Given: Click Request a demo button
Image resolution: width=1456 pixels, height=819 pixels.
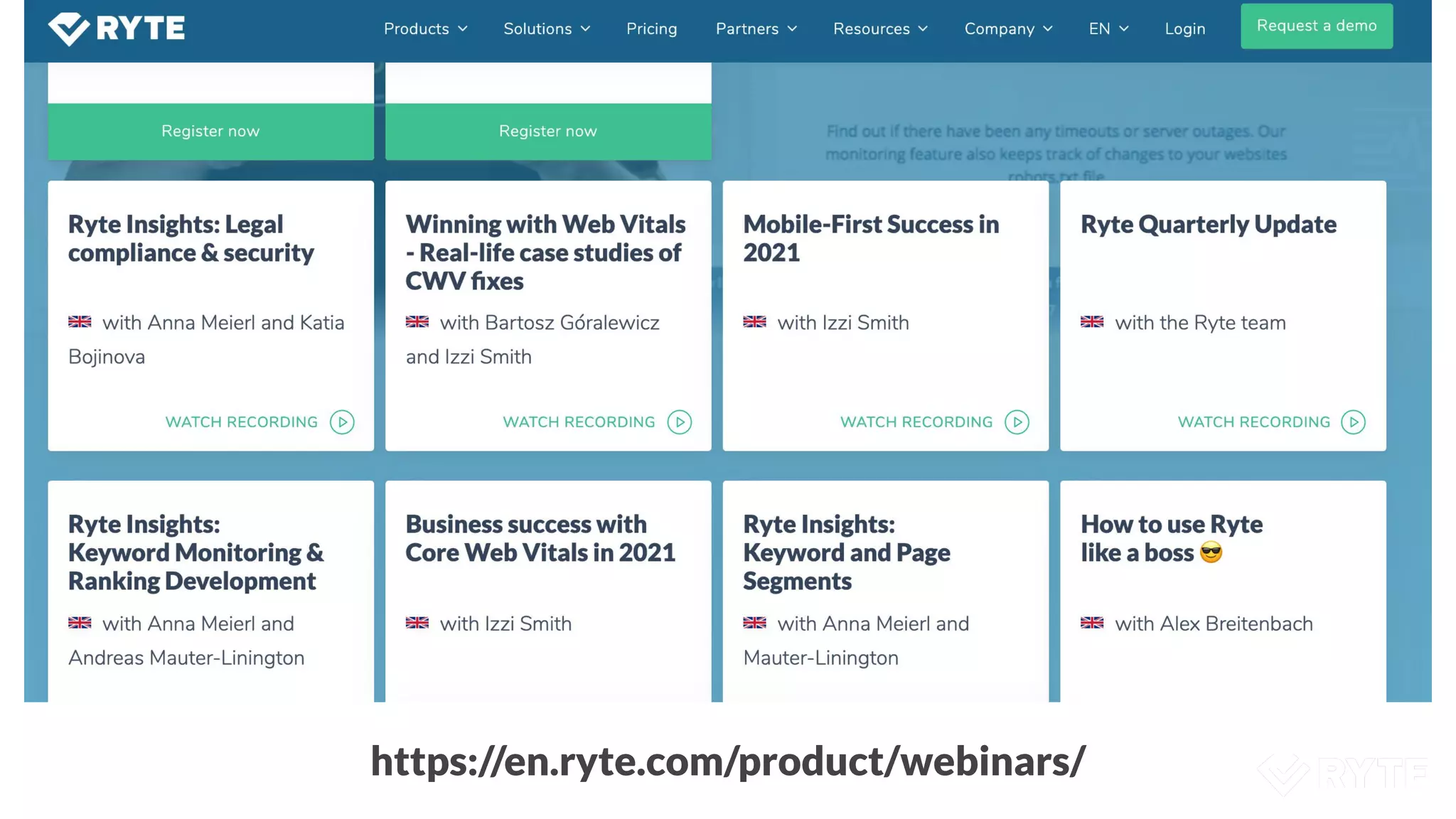Looking at the screenshot, I should (1317, 26).
